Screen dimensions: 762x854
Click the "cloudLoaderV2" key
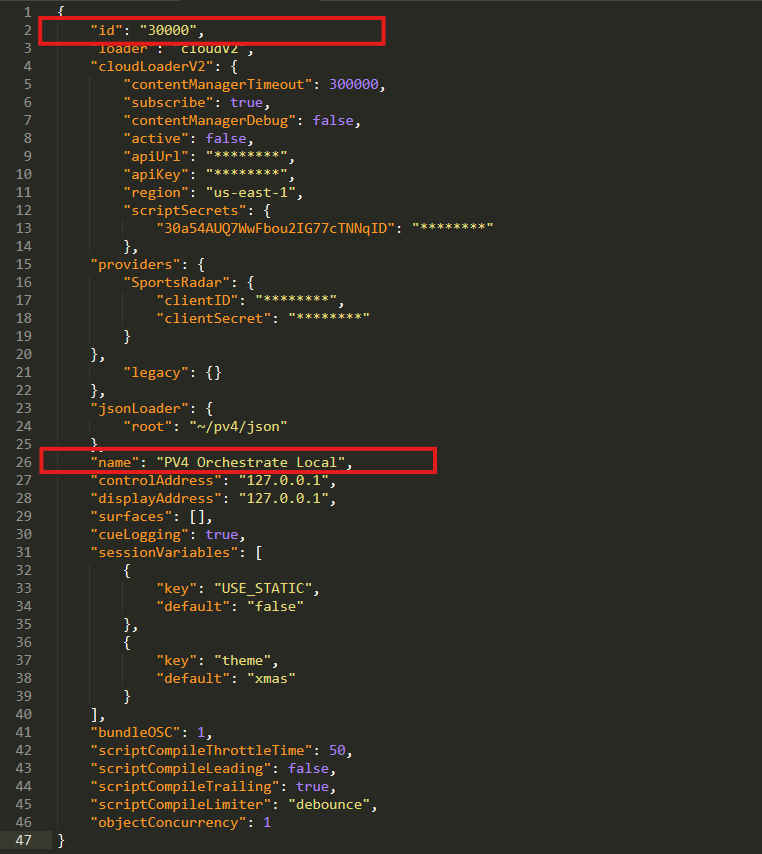(x=152, y=66)
